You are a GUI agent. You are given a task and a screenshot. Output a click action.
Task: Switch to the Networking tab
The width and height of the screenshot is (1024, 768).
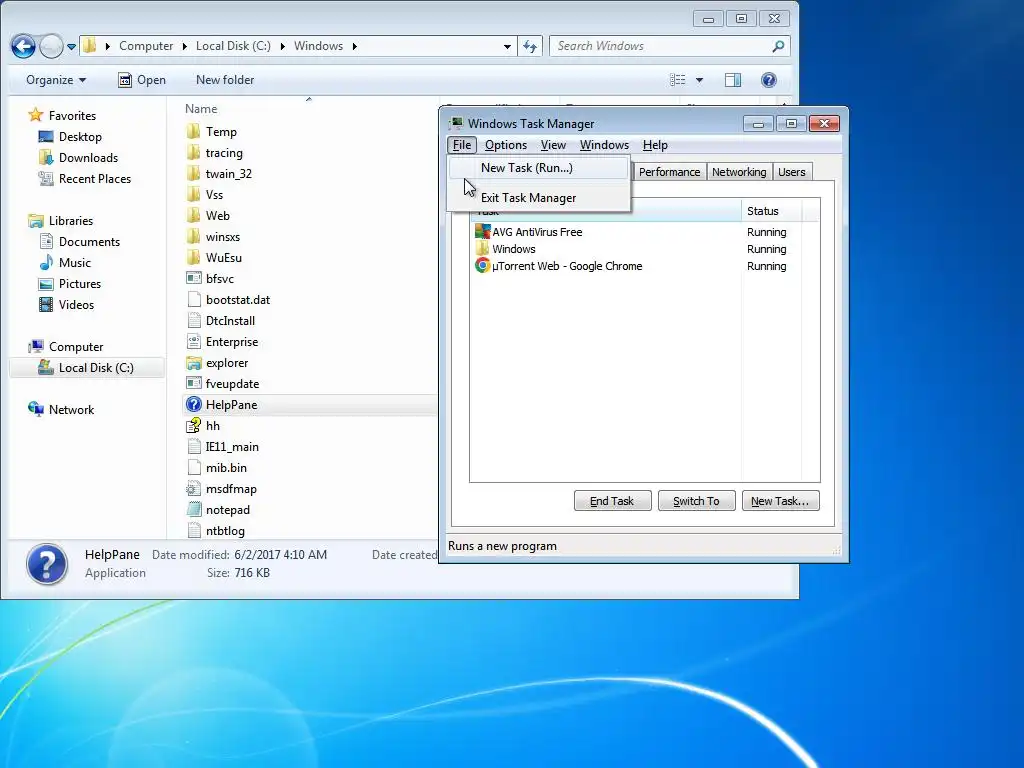[x=739, y=172]
